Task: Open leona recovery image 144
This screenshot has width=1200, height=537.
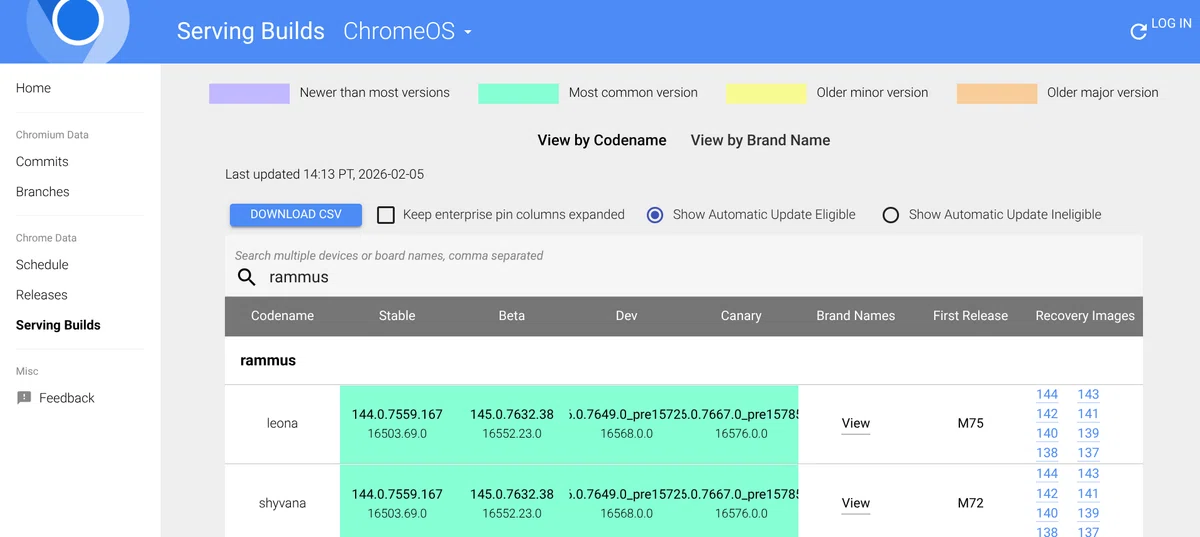Action: 1047,394
